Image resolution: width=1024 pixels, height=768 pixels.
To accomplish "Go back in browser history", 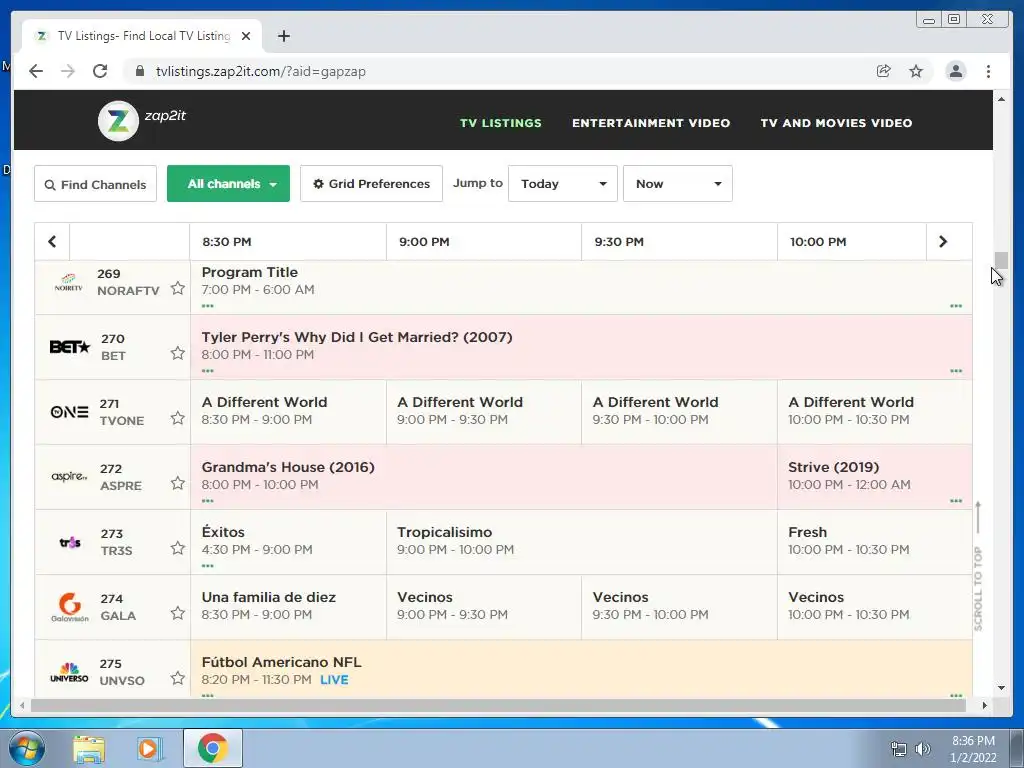I will [36, 71].
